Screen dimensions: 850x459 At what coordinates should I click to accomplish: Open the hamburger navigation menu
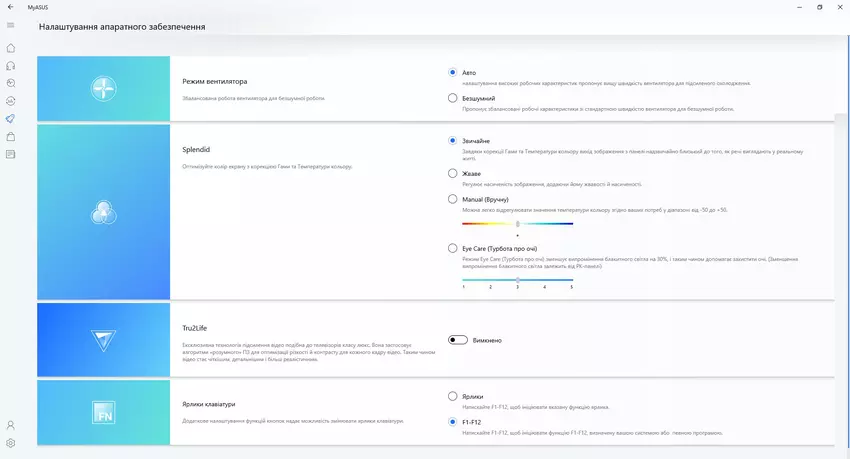click(10, 26)
